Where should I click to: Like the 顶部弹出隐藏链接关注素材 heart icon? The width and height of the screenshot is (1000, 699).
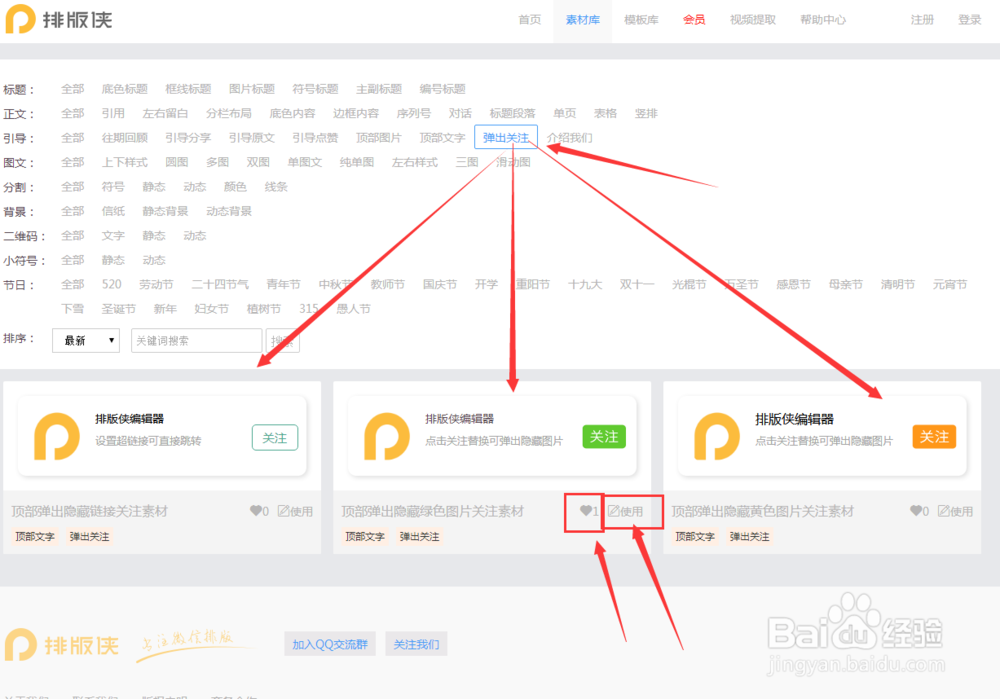pyautogui.click(x=256, y=511)
